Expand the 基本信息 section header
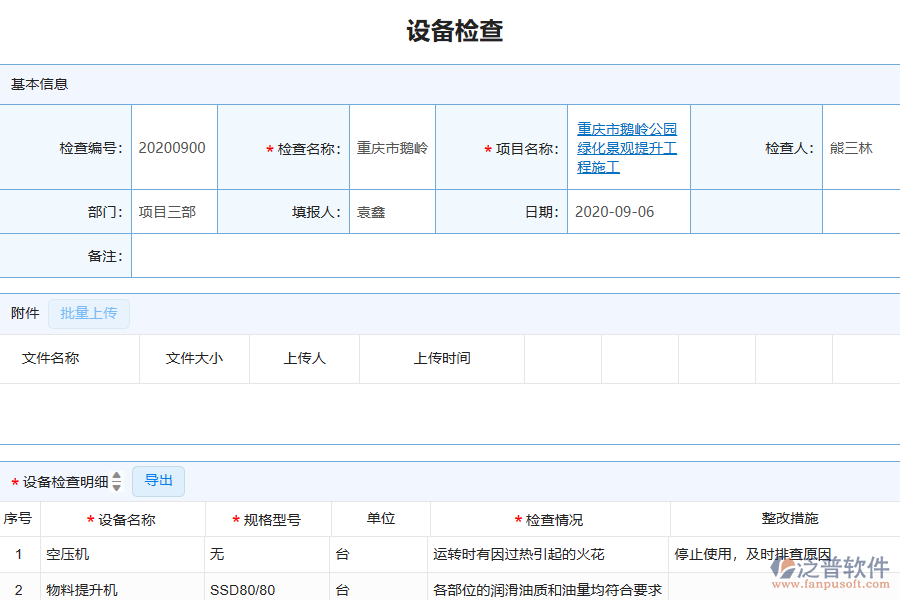 pos(40,85)
